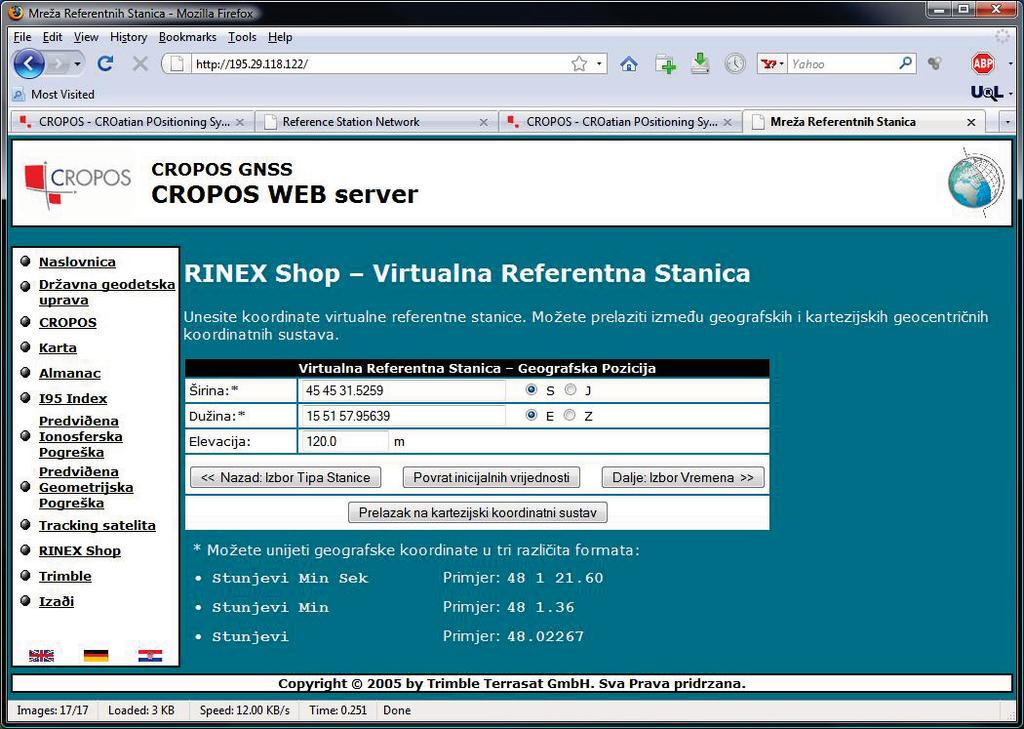Open the Karta sidebar link

[57, 348]
